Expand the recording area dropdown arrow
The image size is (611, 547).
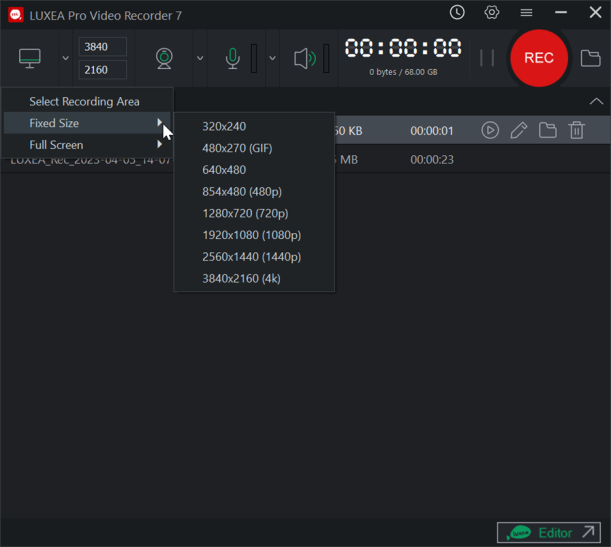click(65, 58)
